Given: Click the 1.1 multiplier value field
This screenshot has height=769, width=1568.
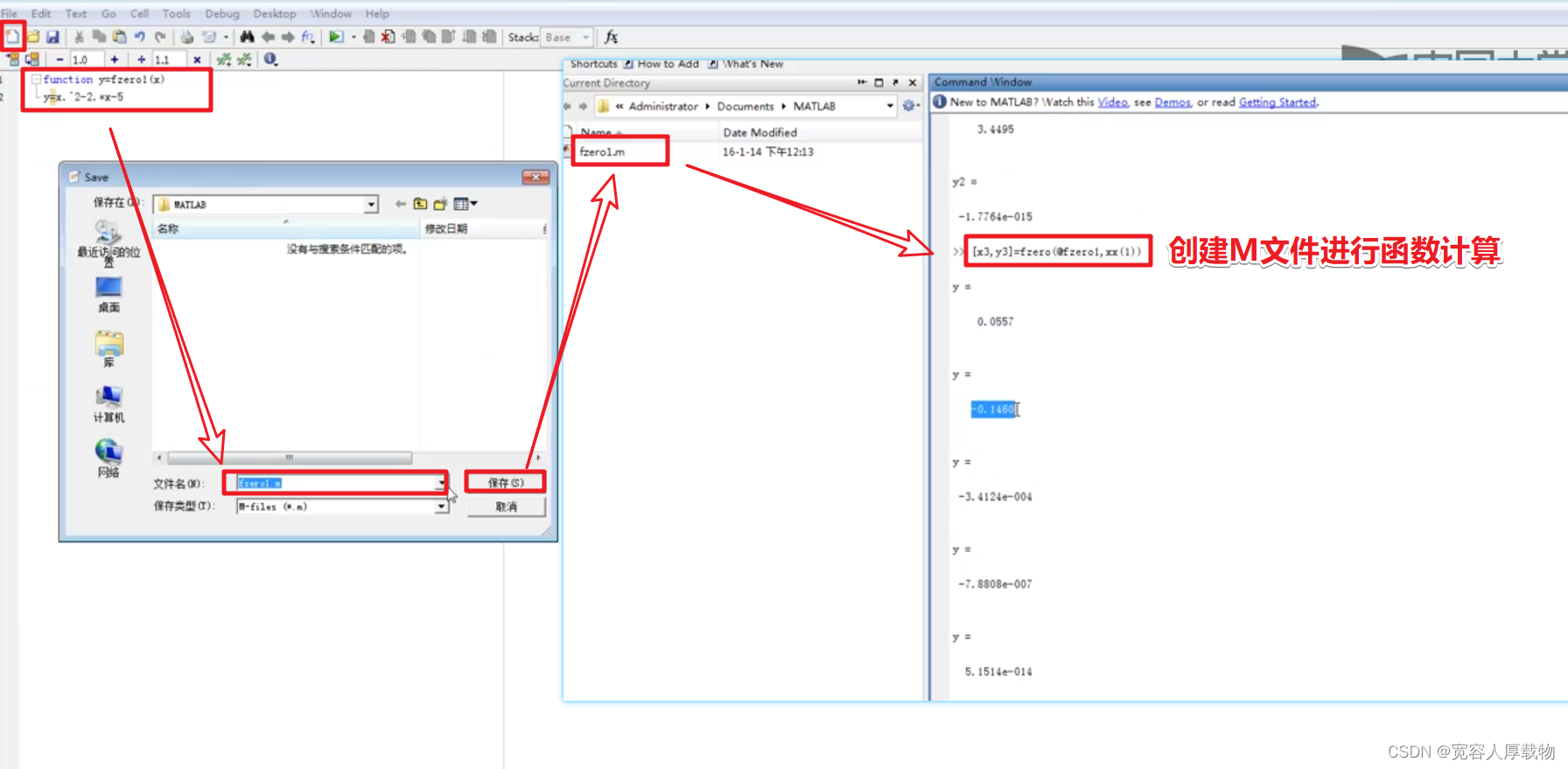Looking at the screenshot, I should coord(169,59).
